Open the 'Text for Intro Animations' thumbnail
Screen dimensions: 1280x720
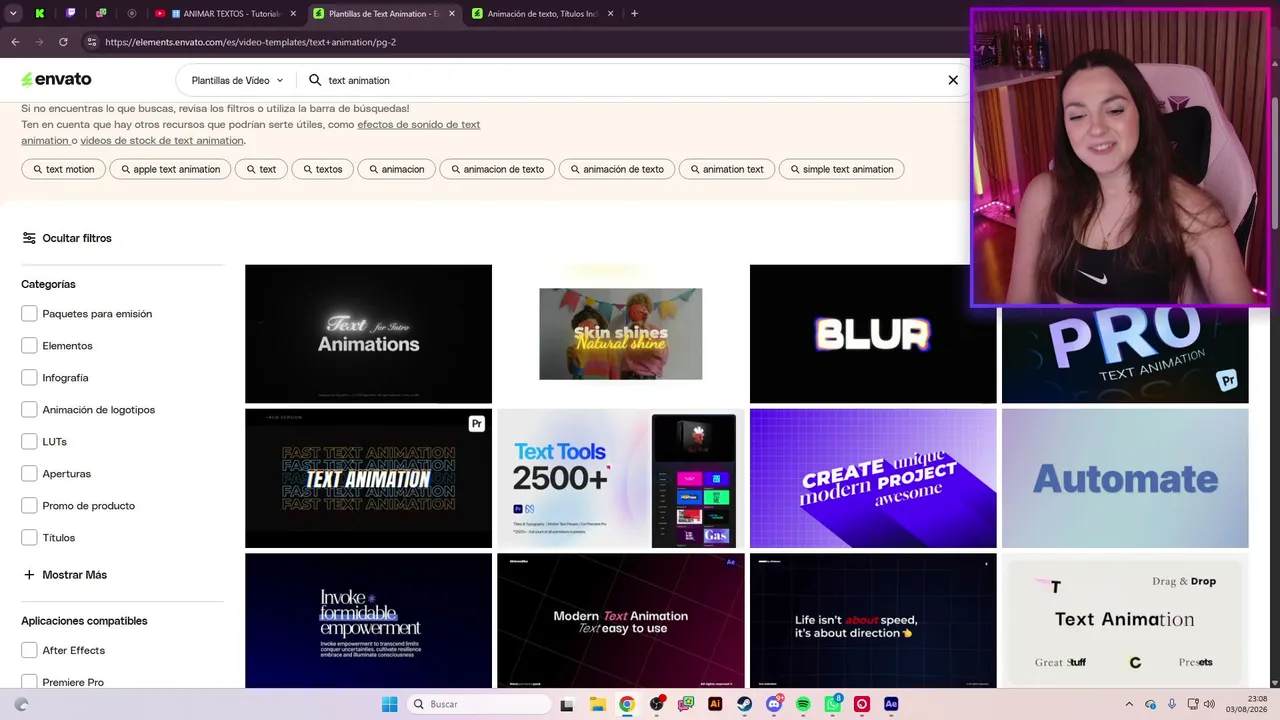(368, 334)
